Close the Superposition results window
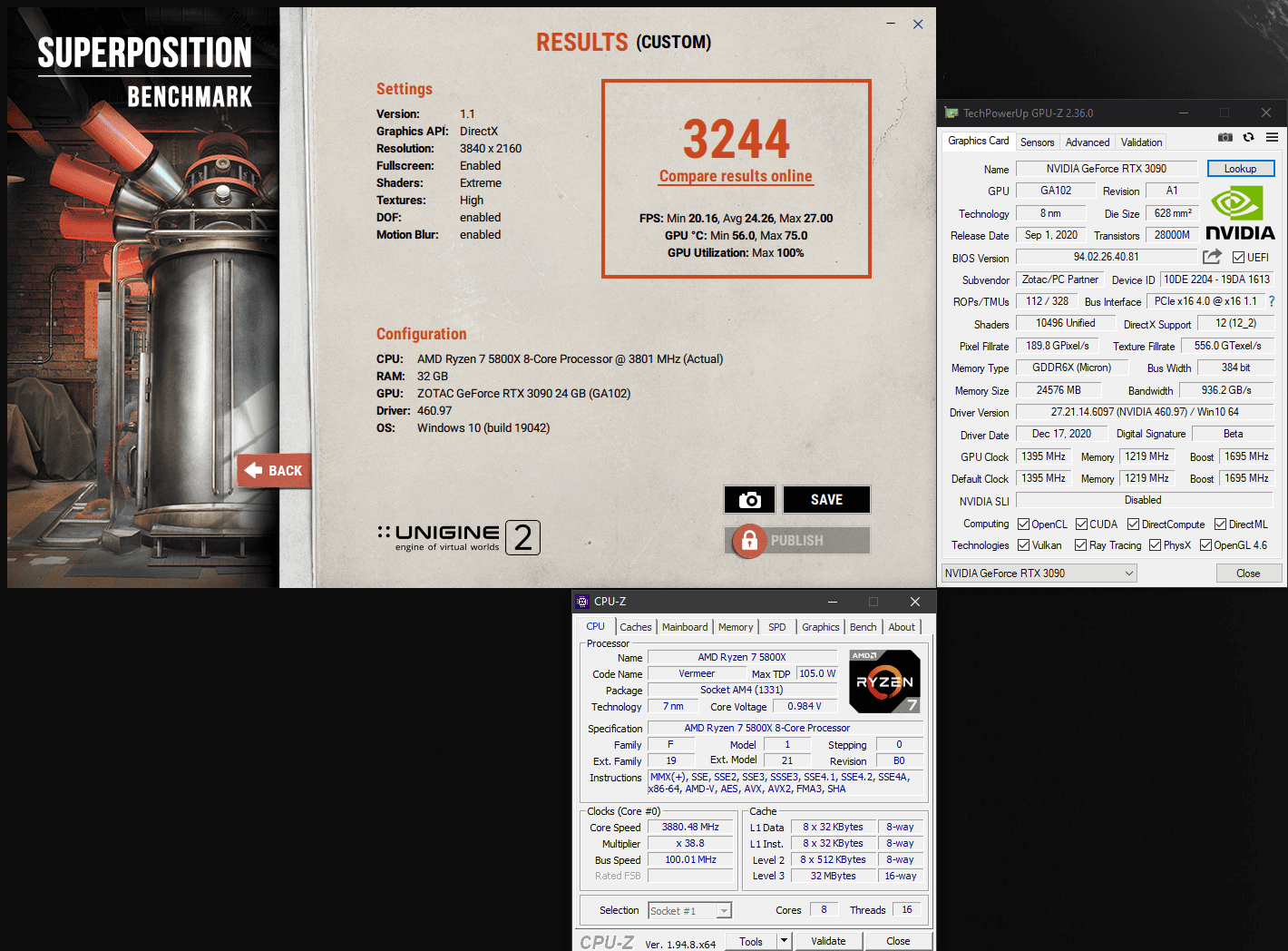The height and width of the screenshot is (951, 1288). (x=918, y=24)
